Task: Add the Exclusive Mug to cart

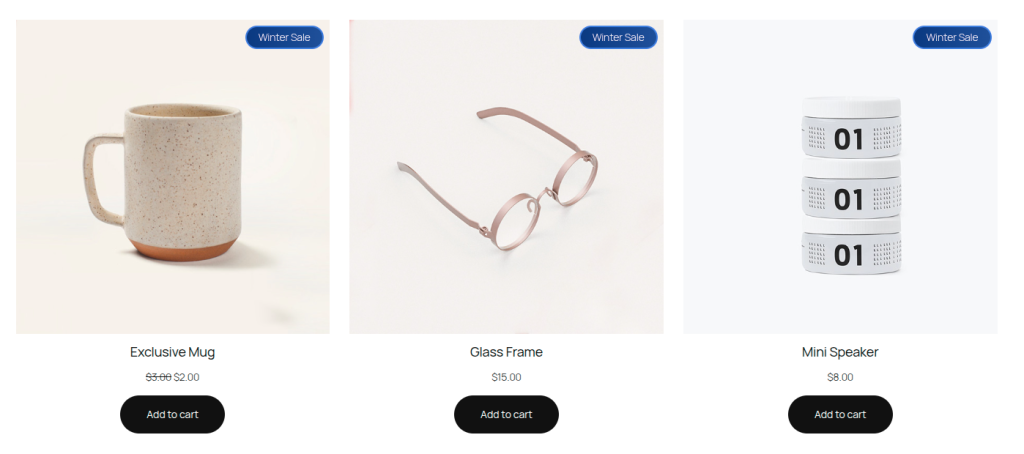Action: tap(172, 414)
